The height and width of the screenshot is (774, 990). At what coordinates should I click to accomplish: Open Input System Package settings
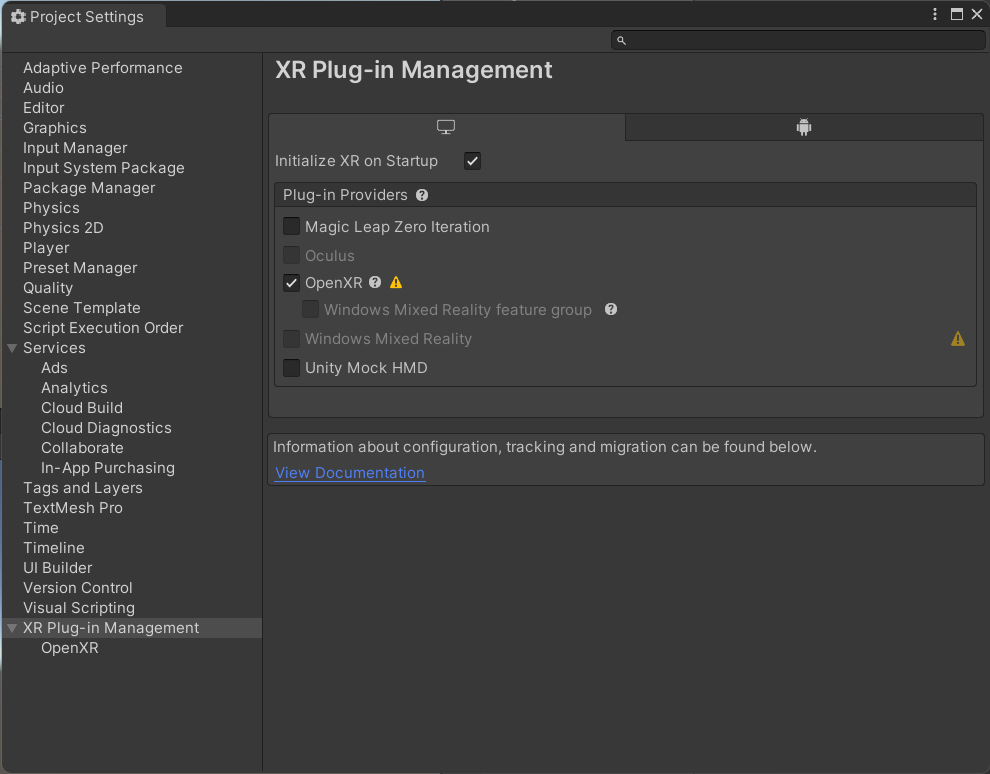point(104,168)
